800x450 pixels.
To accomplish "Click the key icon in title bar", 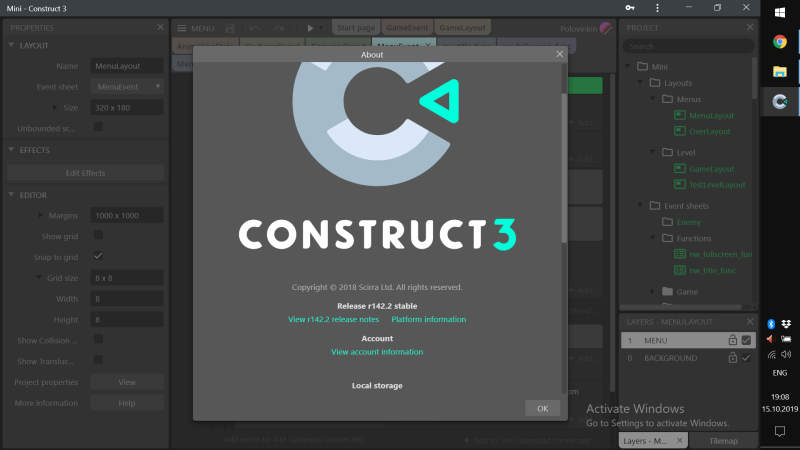I will coord(630,8).
